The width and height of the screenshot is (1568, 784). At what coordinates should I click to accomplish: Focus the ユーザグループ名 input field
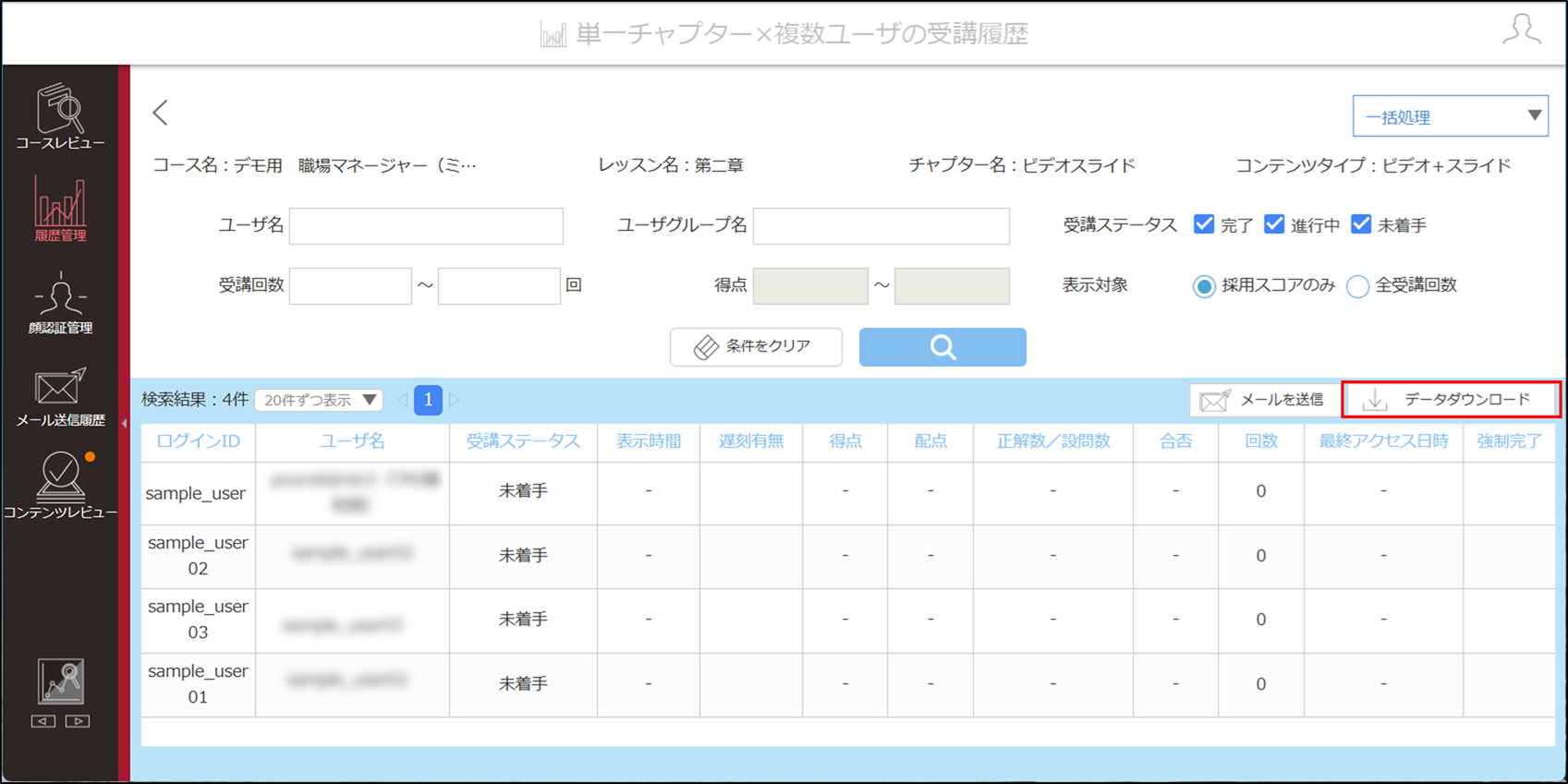(881, 225)
